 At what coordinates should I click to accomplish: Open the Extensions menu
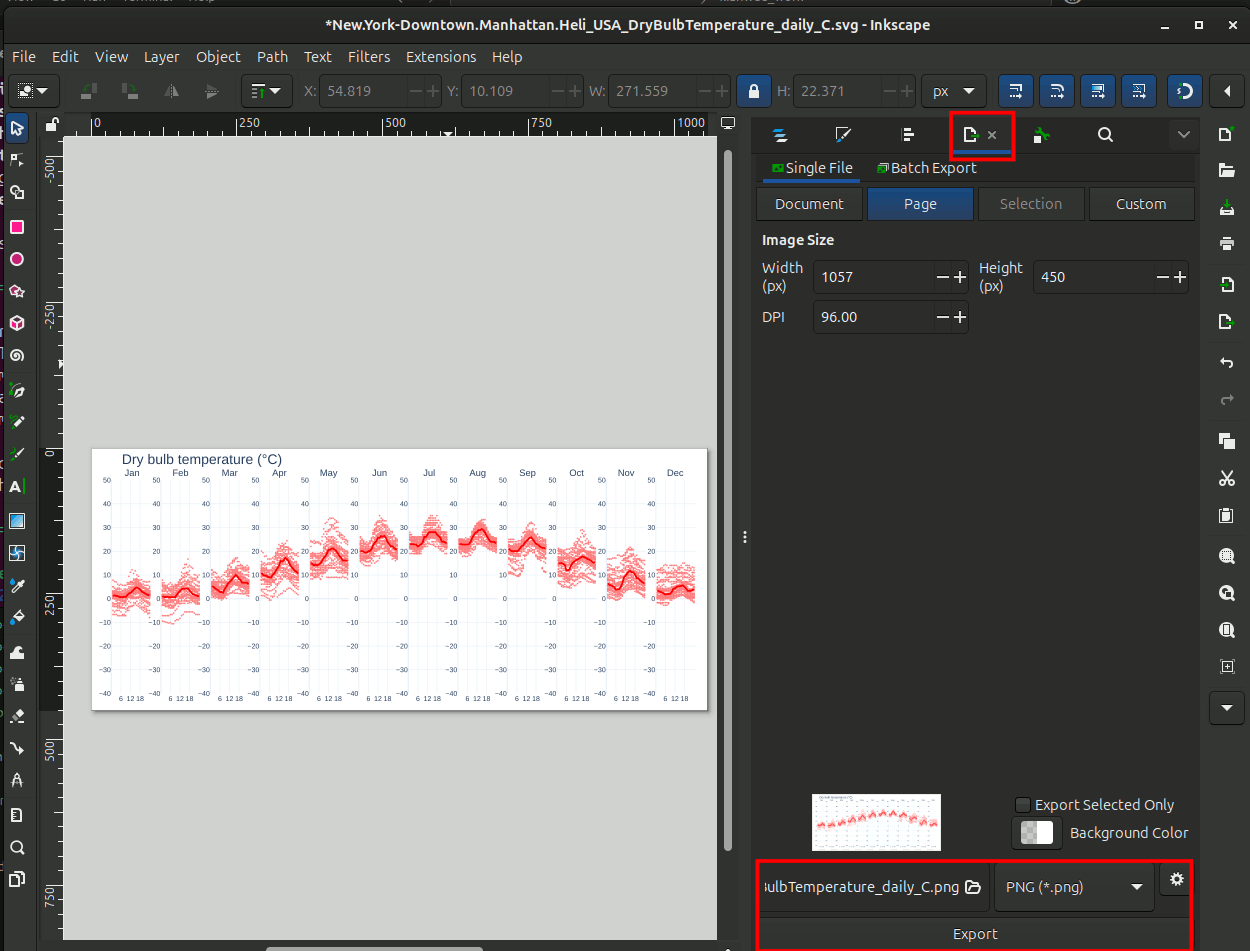click(x=440, y=57)
